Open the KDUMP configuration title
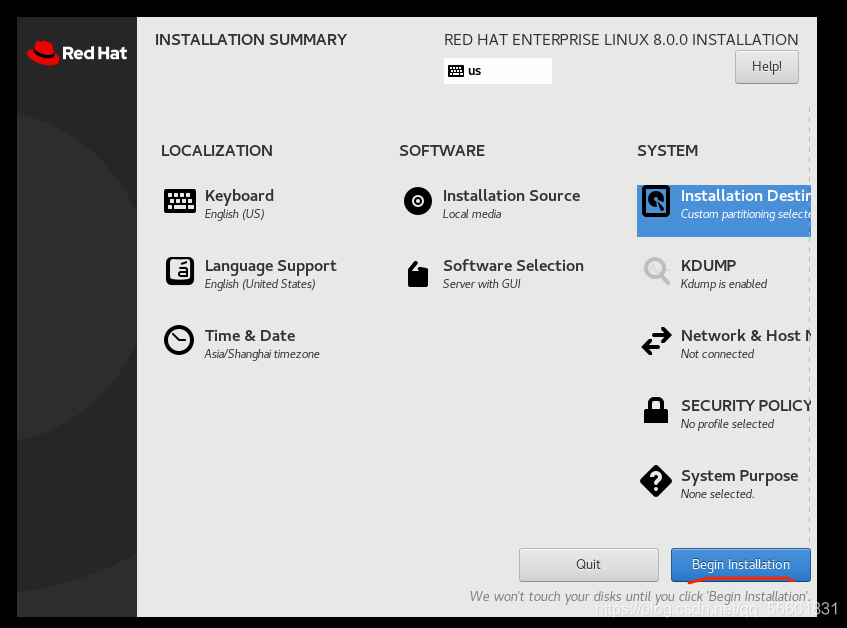847x628 pixels. (708, 265)
